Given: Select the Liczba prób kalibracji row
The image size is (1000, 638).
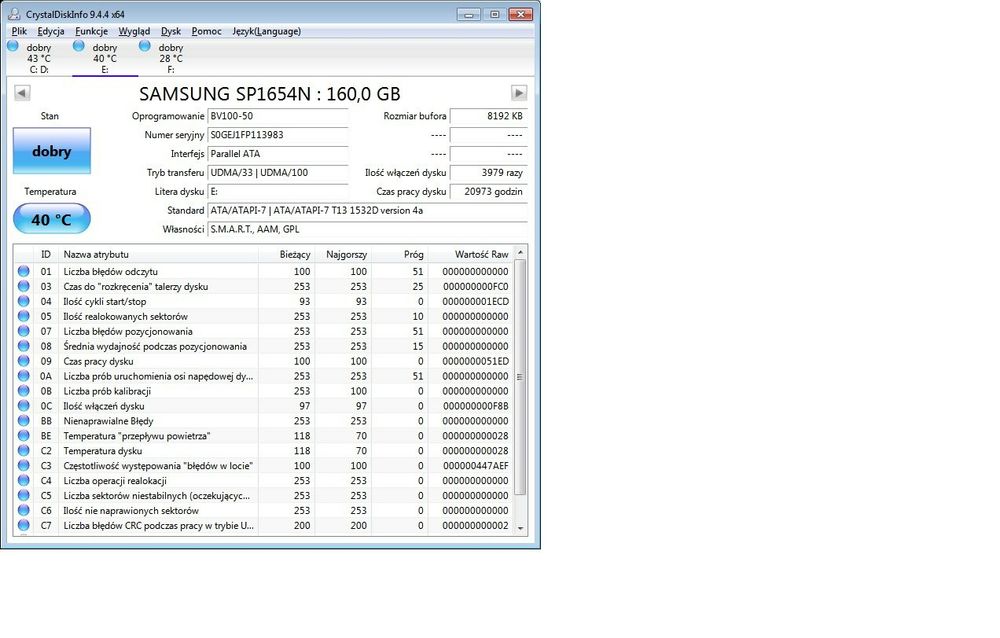Looking at the screenshot, I should point(263,390).
